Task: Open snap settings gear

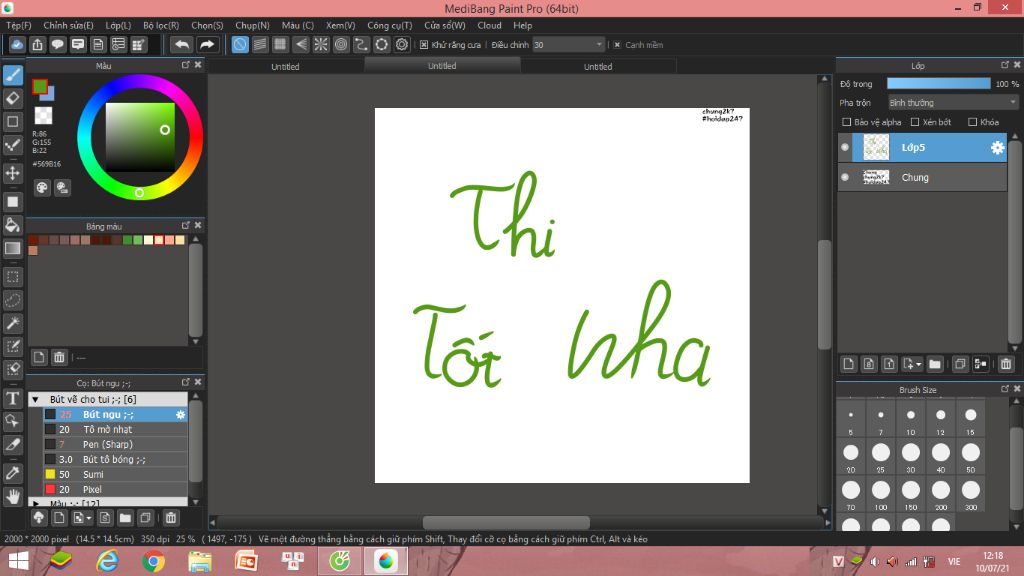Action: click(x=402, y=44)
